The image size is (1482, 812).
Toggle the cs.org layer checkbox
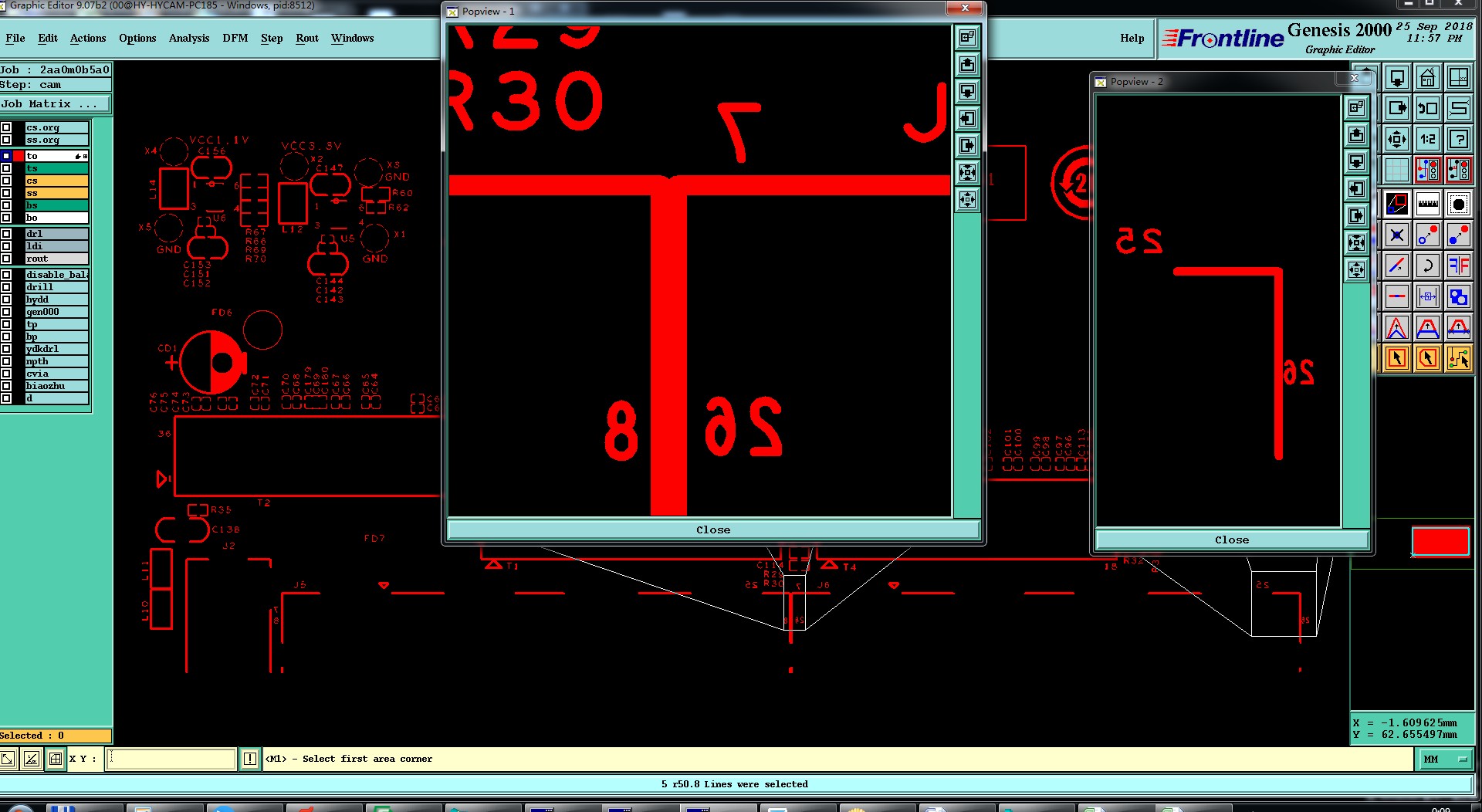[6, 127]
